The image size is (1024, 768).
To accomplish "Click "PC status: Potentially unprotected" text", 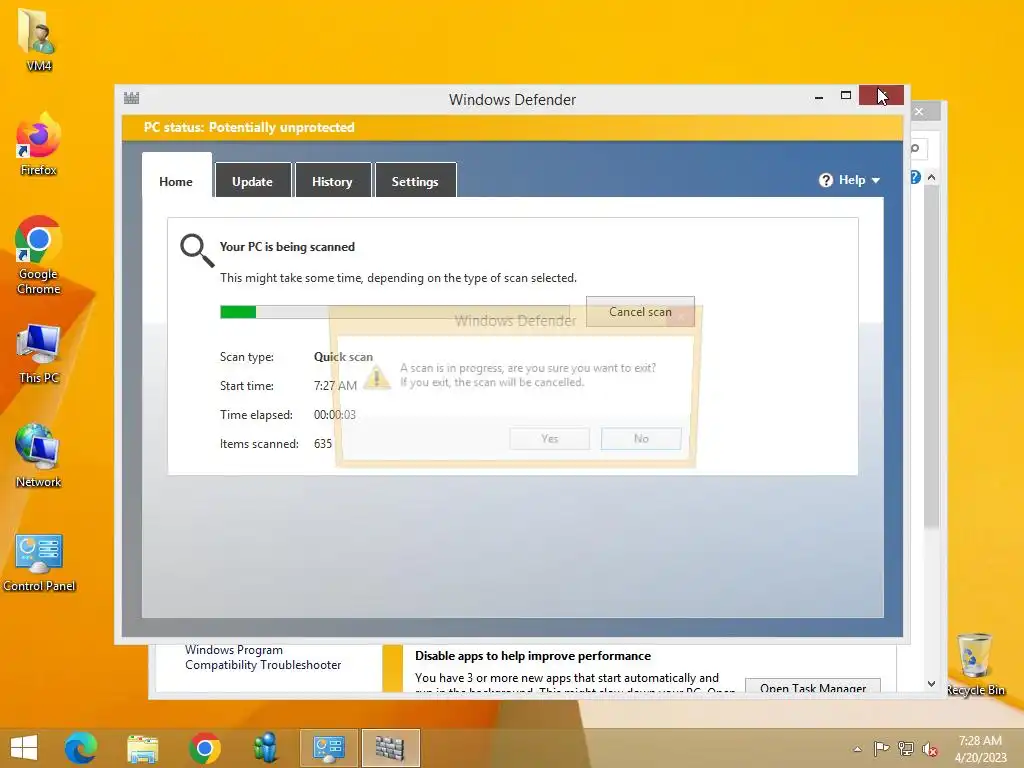I will pos(249,127).
